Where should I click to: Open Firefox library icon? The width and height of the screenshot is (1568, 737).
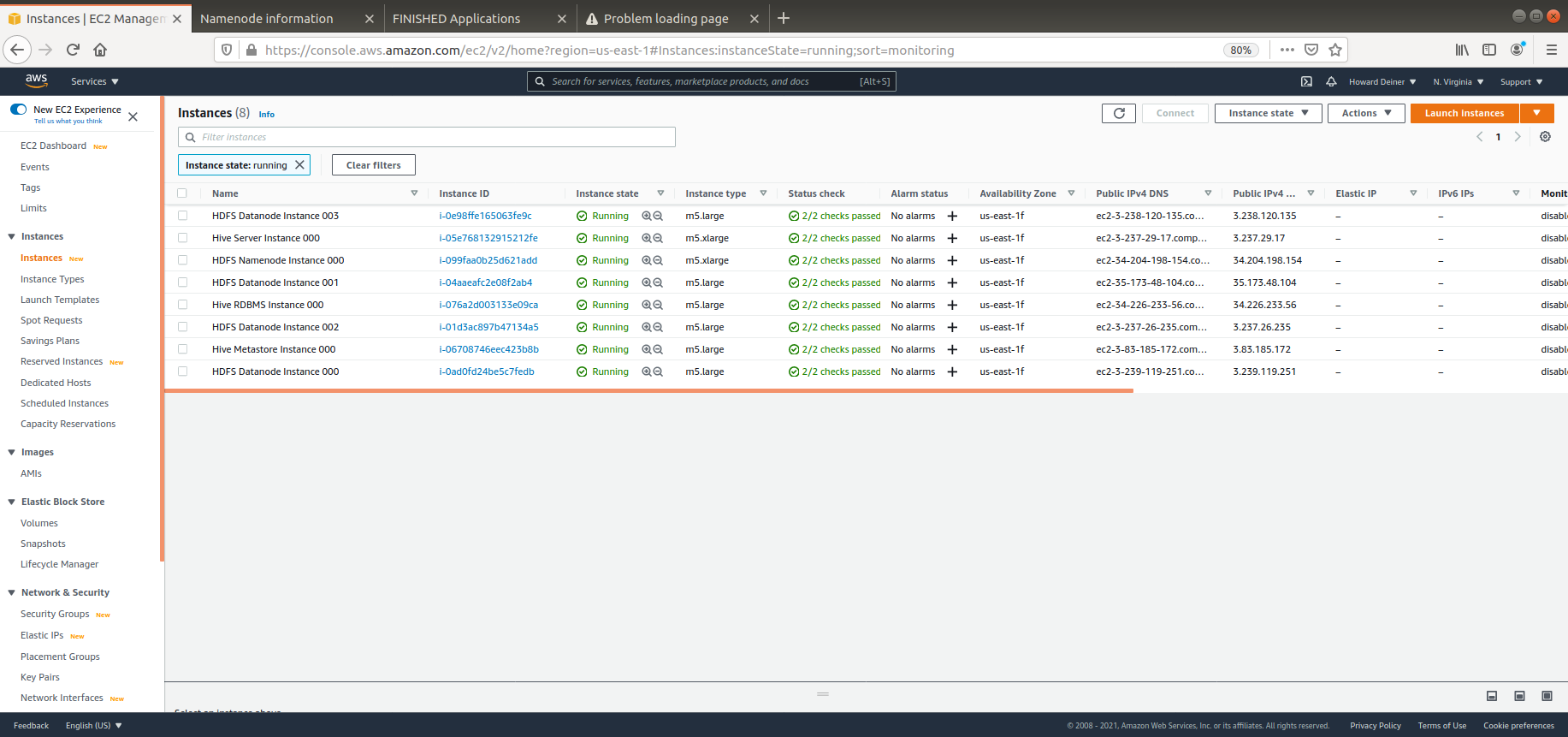coord(1462,50)
